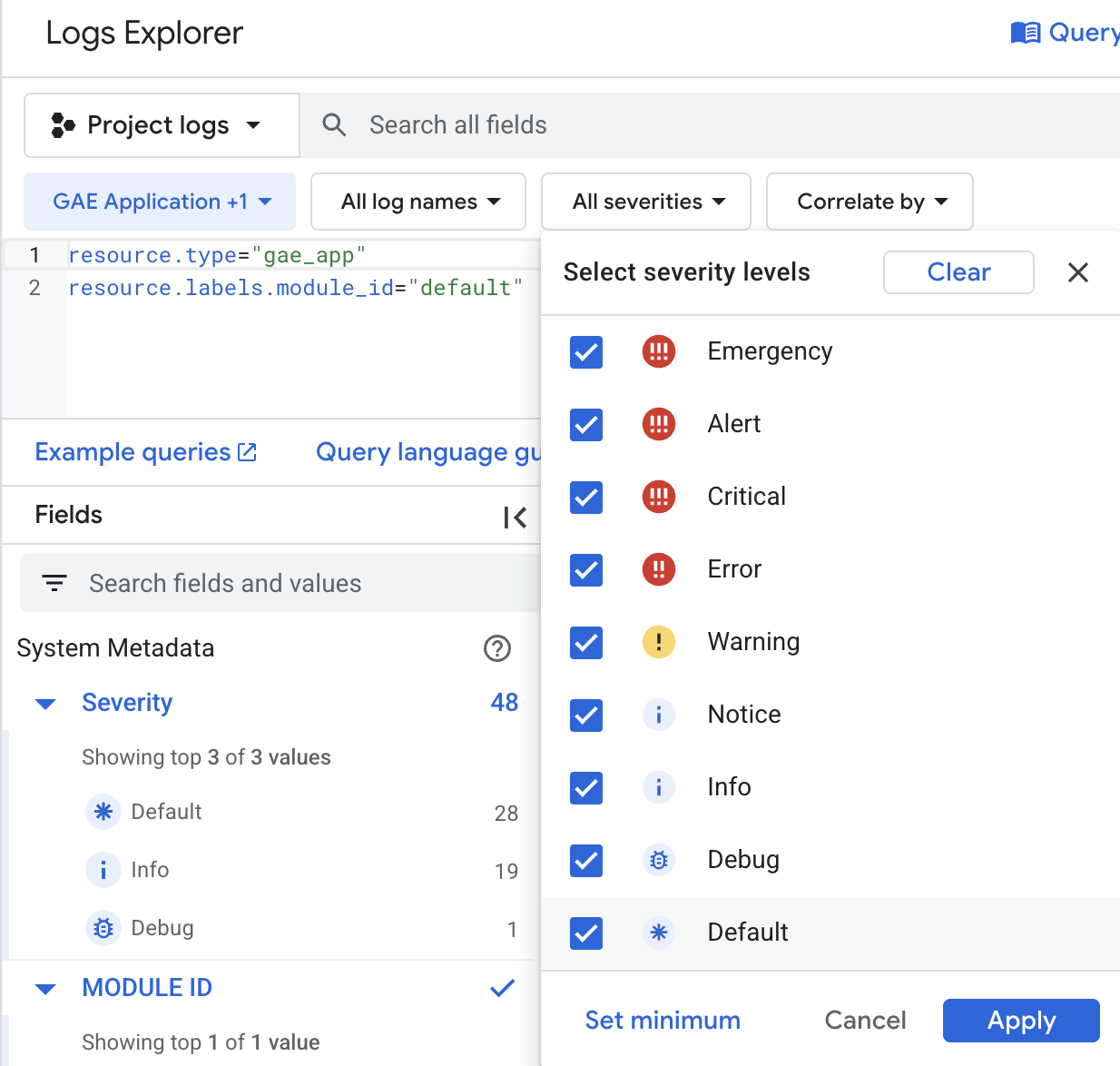Collapse the Severity field section arrow

(x=45, y=704)
